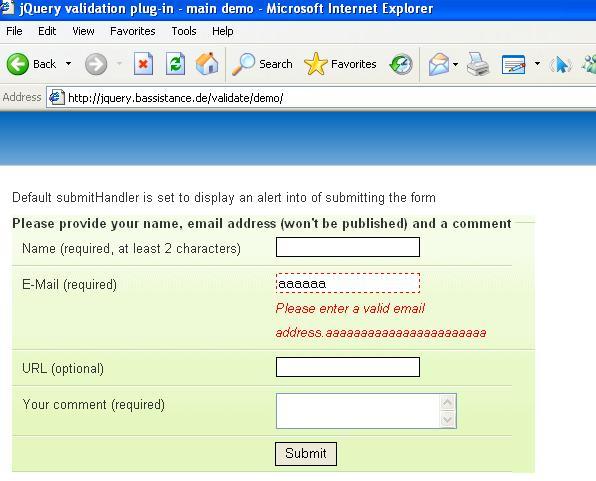
Task: Click the grey Forward arrow icon
Action: (96, 64)
